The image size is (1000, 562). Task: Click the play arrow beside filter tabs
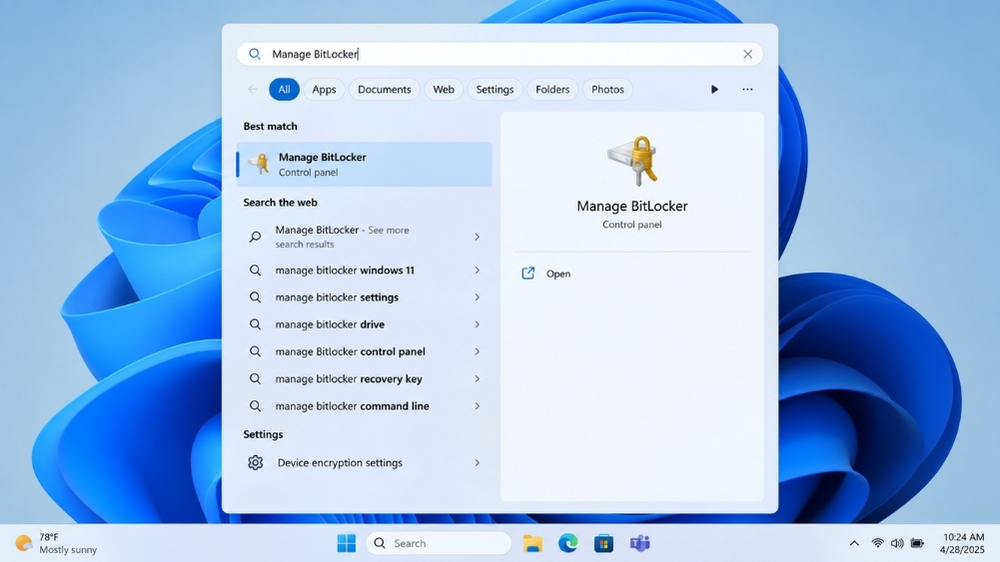pyautogui.click(x=714, y=89)
